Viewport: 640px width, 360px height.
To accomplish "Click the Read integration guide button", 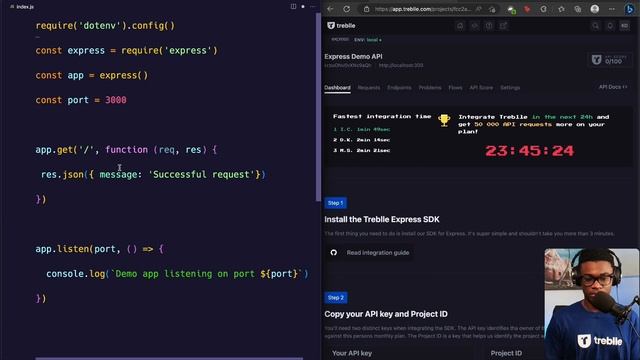I will point(369,253).
